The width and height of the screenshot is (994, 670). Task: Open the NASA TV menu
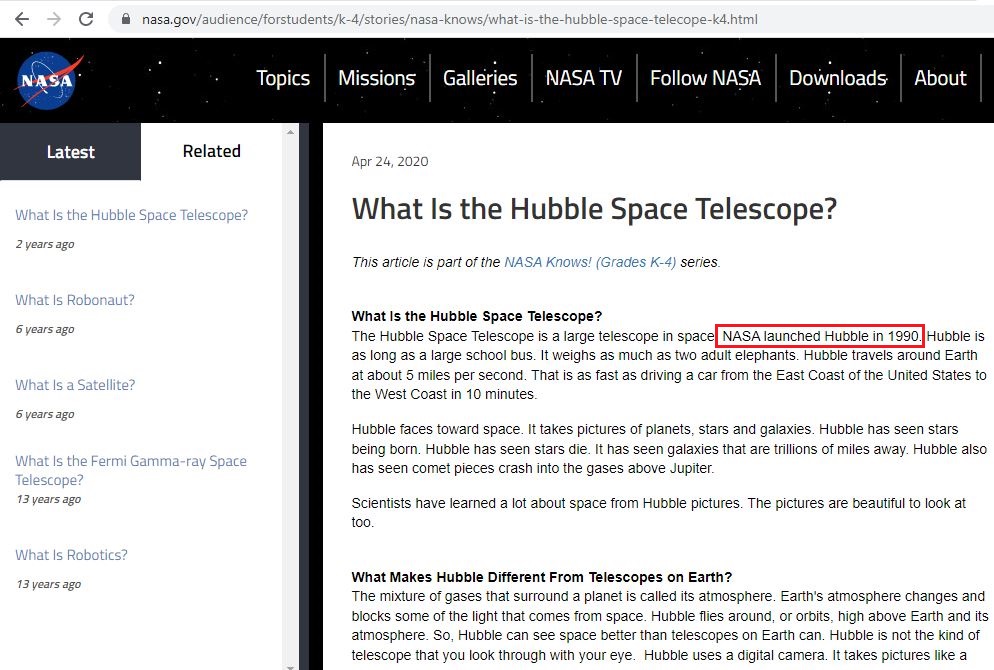point(584,78)
